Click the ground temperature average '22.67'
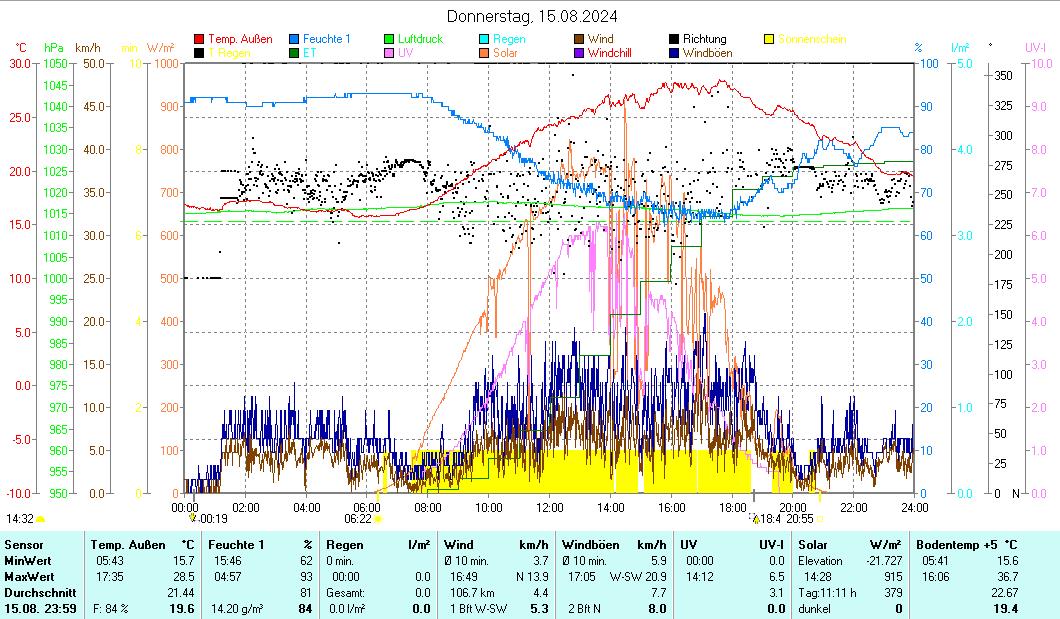The height and width of the screenshot is (619, 1060). coord(1005,593)
